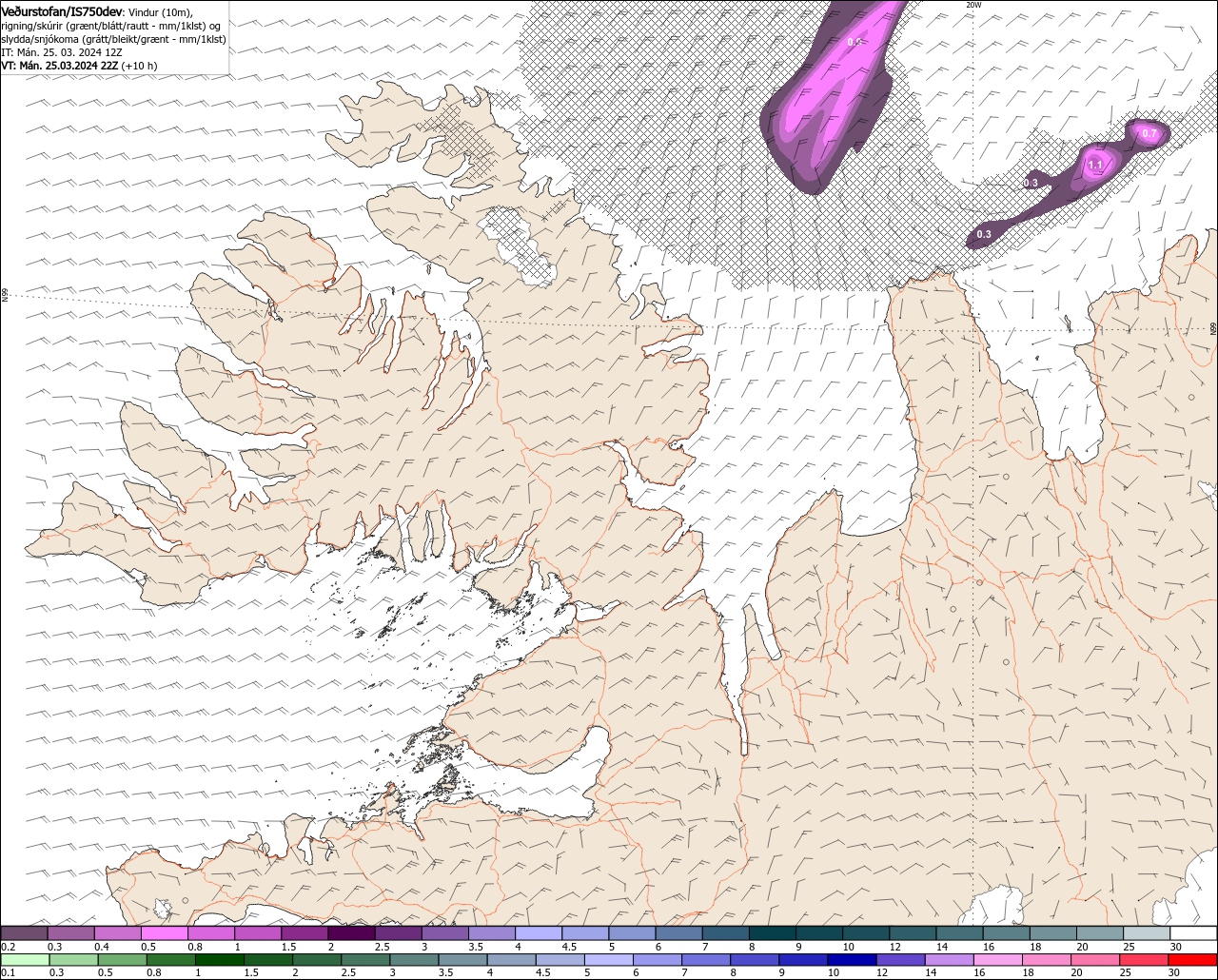Pick the dark purple 2–2.5 swatch on upper legend bar
Image resolution: width=1218 pixels, height=980 pixels.
tap(350, 933)
